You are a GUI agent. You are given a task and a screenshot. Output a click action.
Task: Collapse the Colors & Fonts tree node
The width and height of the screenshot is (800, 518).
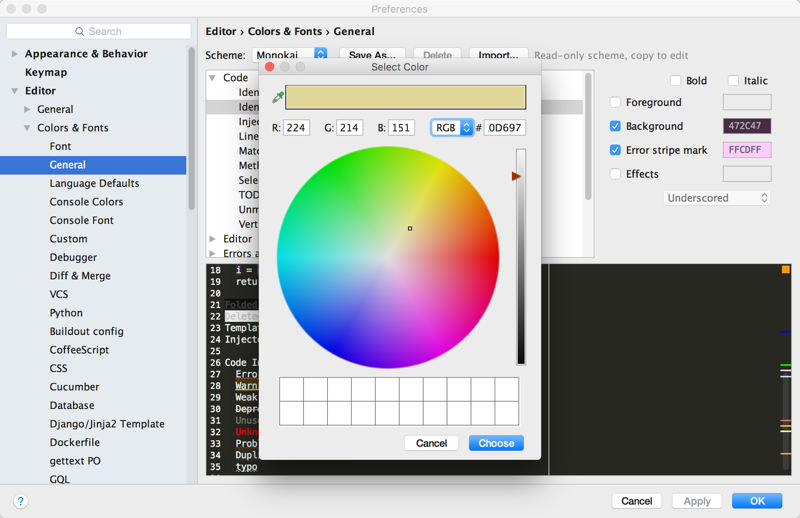click(x=27, y=128)
